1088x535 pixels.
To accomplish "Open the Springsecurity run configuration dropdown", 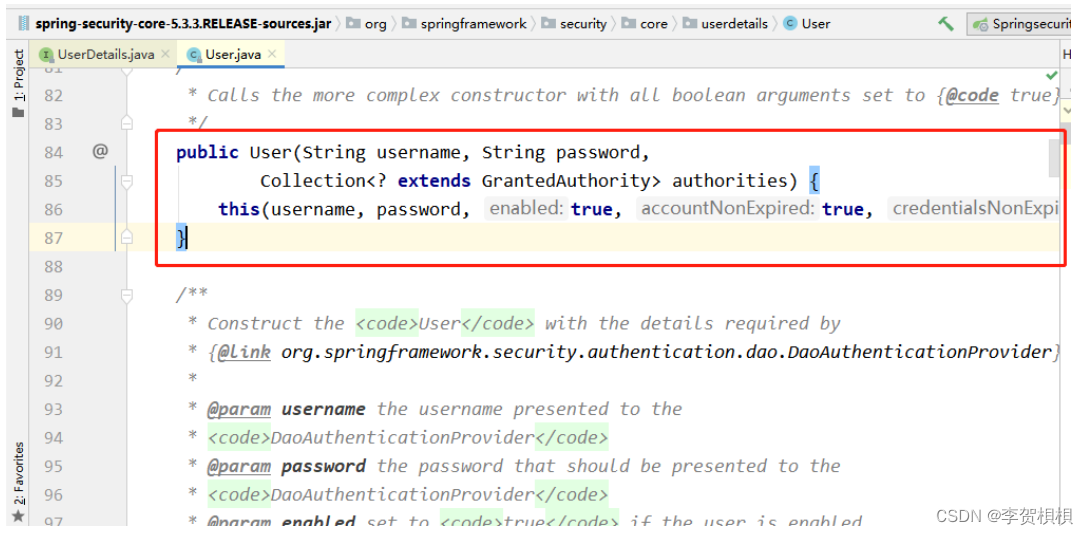I will click(1020, 24).
